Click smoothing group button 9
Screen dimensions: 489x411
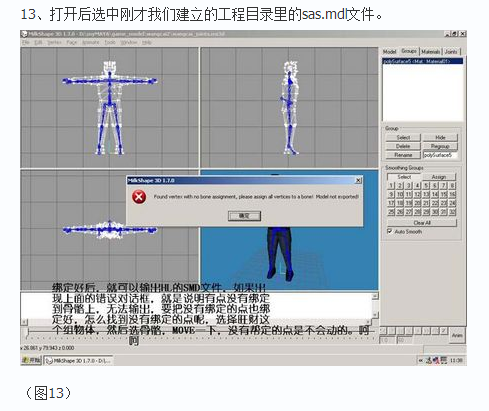[x=391, y=194]
